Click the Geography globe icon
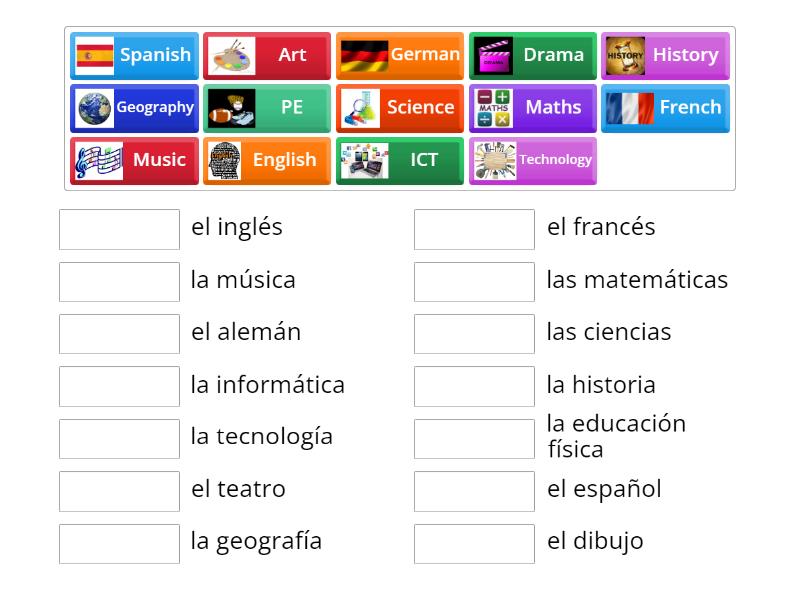 tap(90, 108)
